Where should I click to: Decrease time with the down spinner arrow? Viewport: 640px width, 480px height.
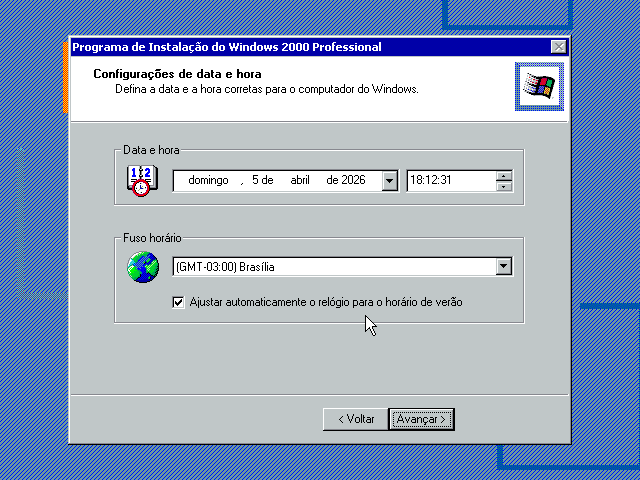pyautogui.click(x=504, y=186)
